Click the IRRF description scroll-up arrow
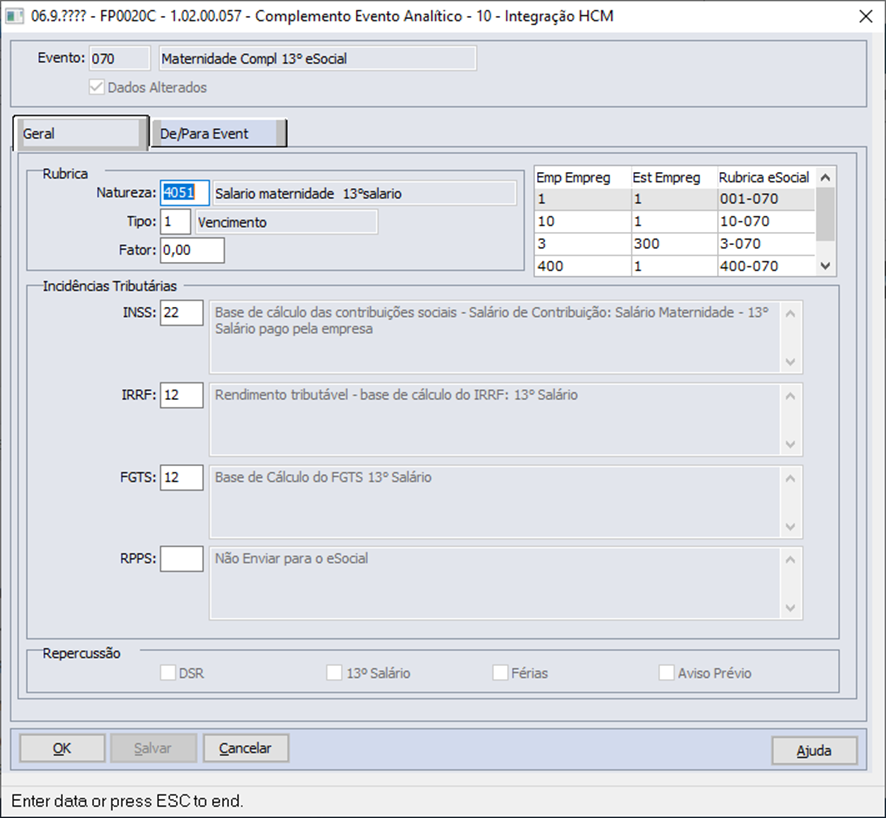The height and width of the screenshot is (818, 886). click(791, 395)
